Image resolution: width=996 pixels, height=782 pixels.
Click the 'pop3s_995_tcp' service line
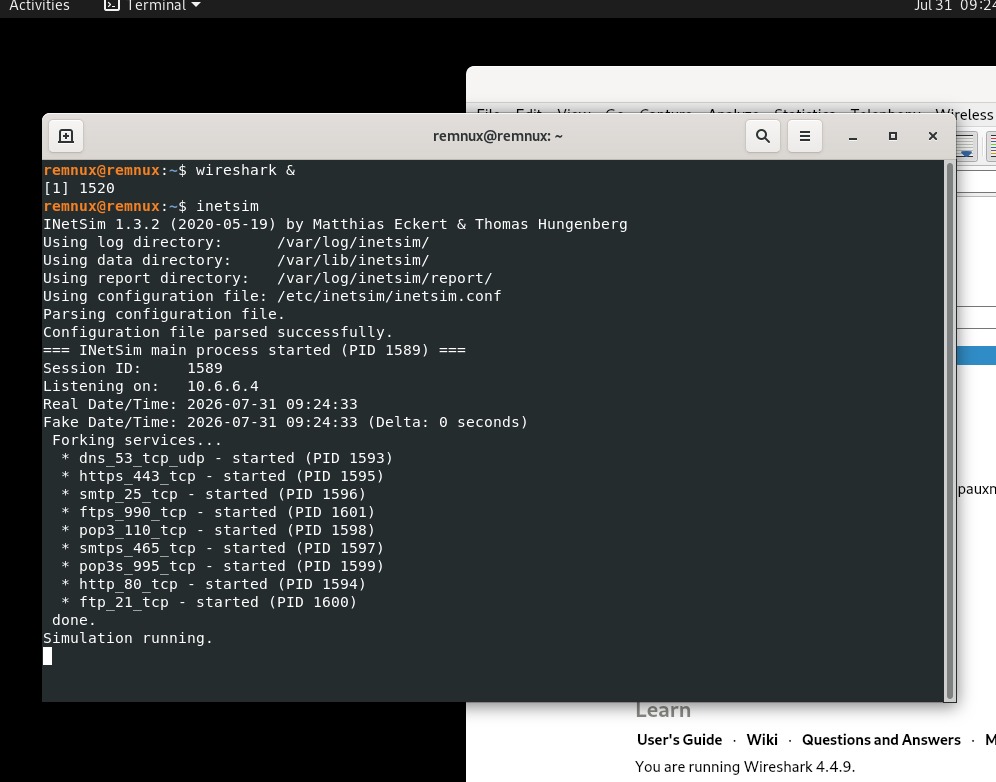pyautogui.click(x=222, y=566)
